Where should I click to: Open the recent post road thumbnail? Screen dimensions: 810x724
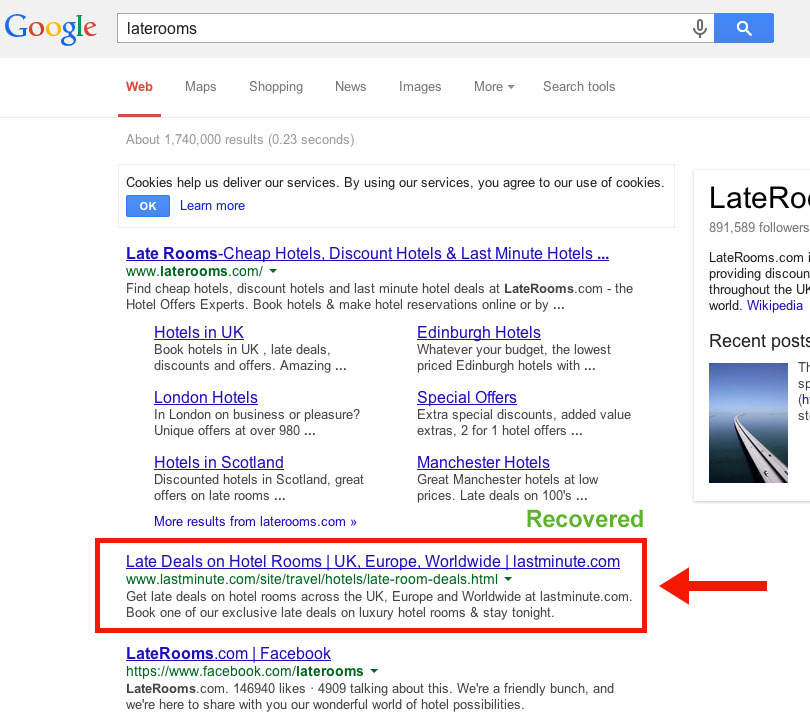pyautogui.click(x=748, y=423)
